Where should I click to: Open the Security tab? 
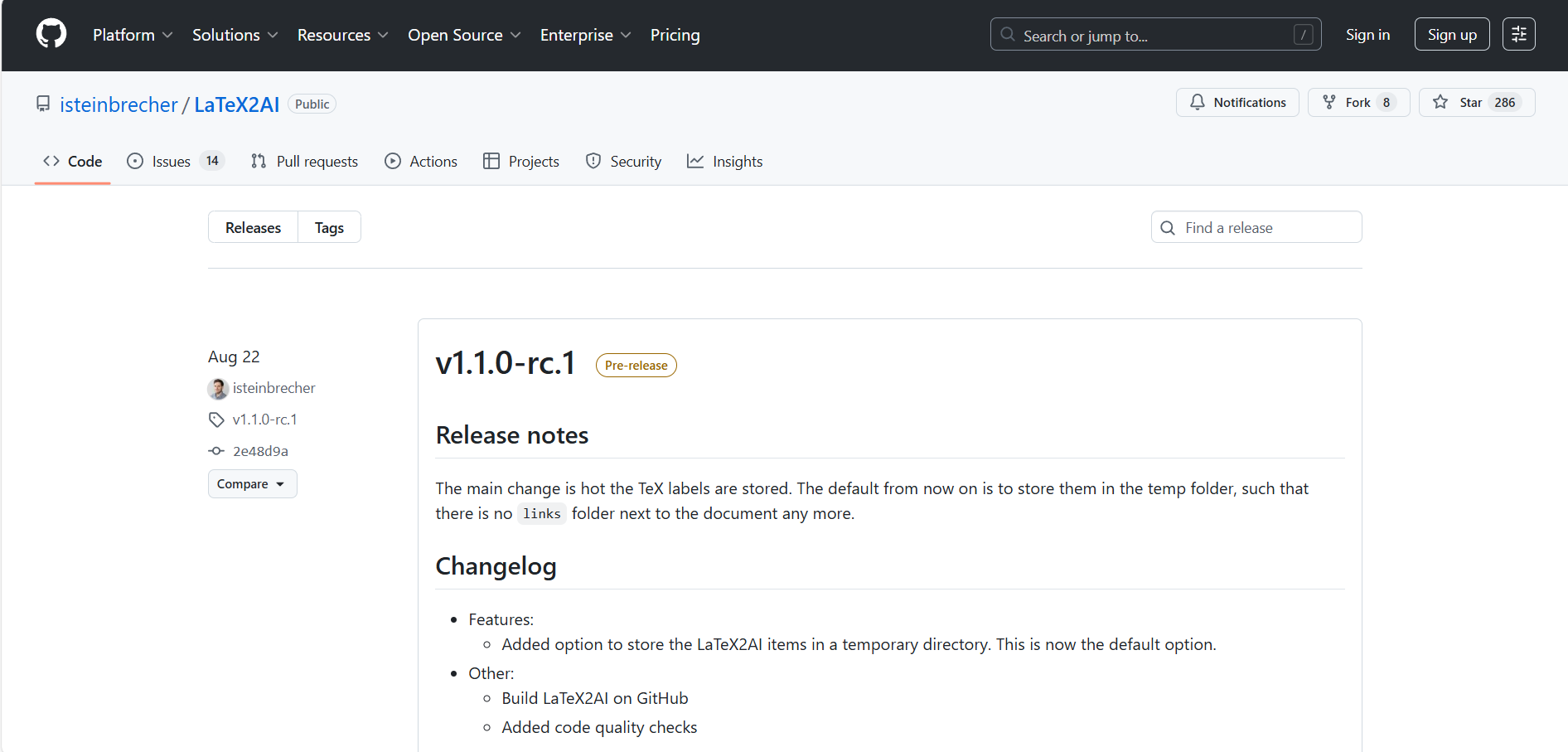pos(623,162)
